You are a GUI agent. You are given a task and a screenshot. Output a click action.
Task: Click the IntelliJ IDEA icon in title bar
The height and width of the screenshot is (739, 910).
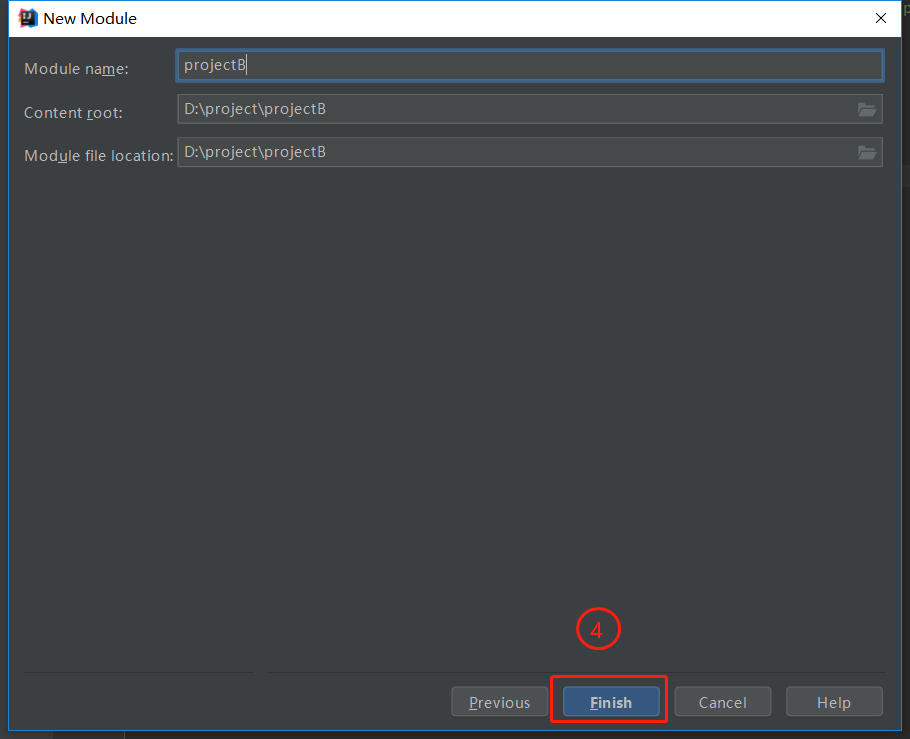[27, 19]
